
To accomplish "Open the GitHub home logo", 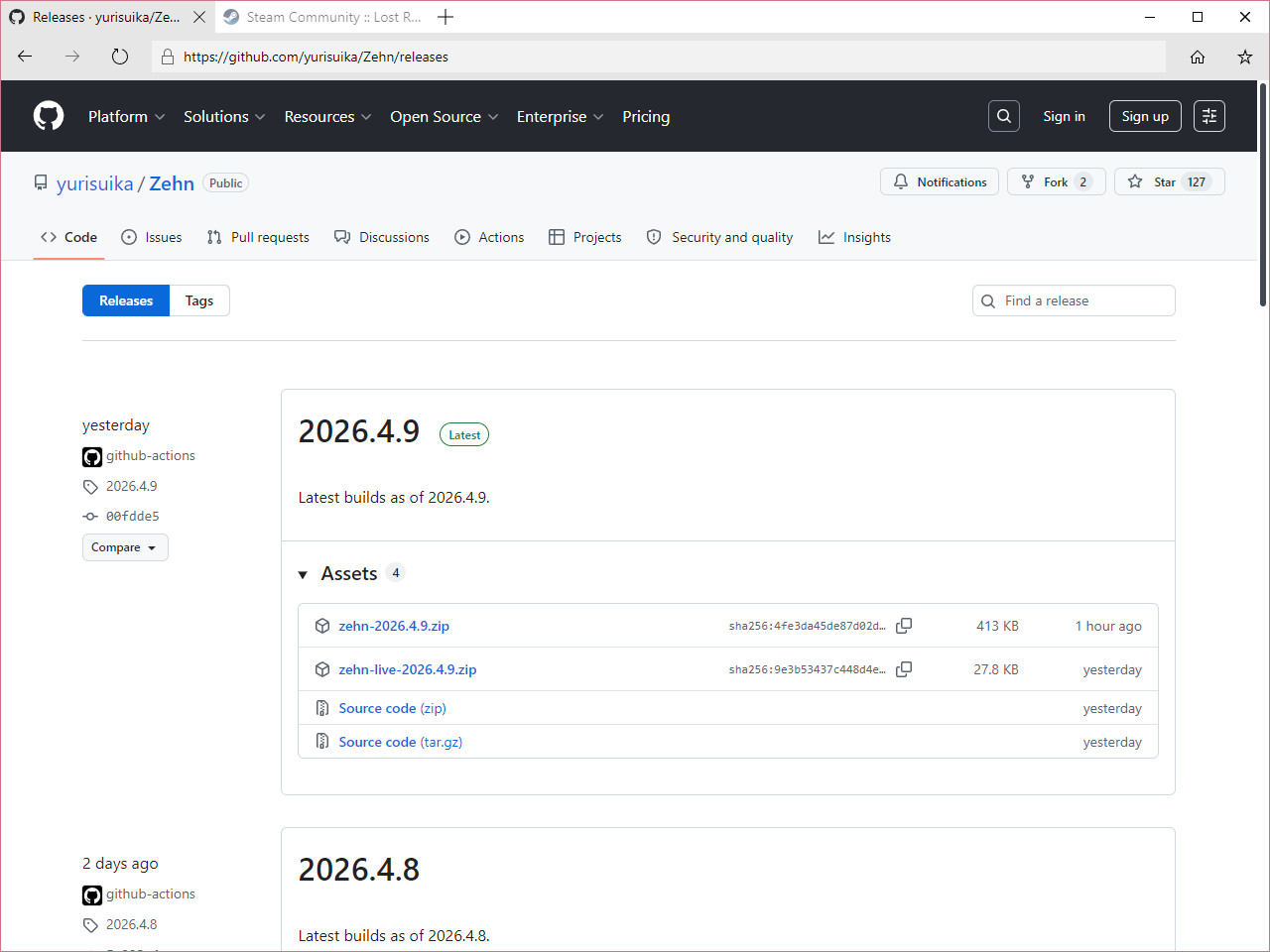I will 49,116.
